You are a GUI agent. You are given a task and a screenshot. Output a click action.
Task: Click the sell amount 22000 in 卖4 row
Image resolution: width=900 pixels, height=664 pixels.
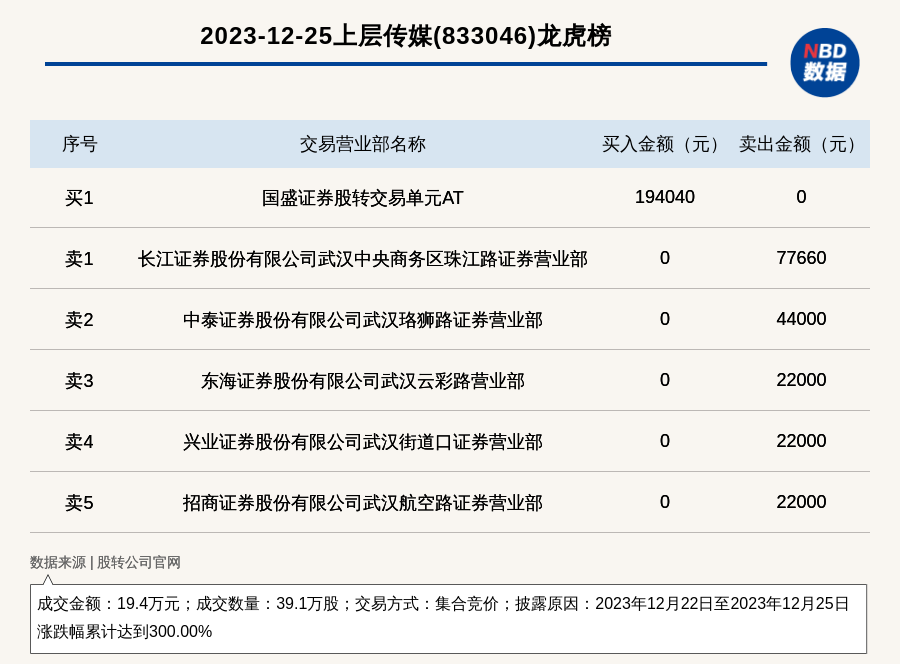(801, 441)
